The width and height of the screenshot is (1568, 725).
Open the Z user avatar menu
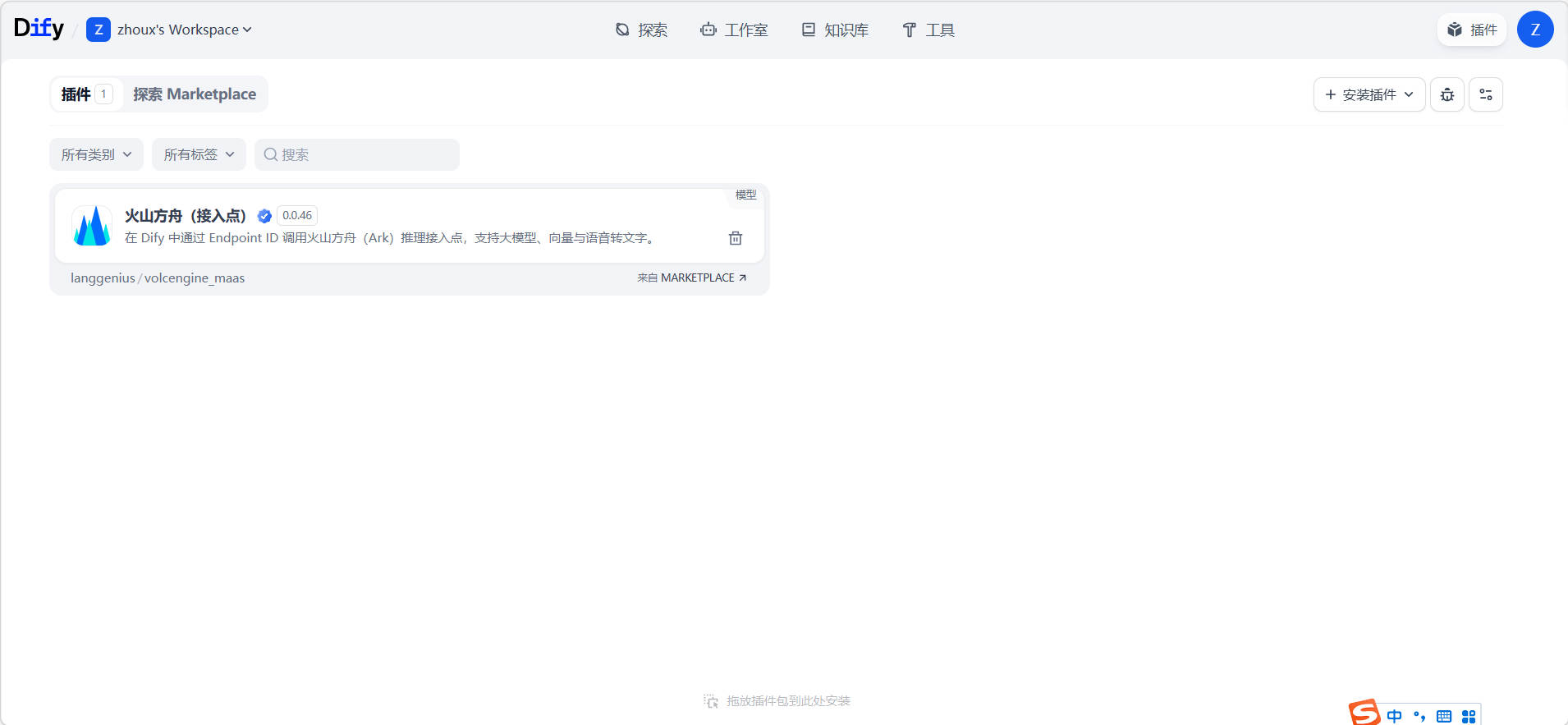click(1534, 30)
